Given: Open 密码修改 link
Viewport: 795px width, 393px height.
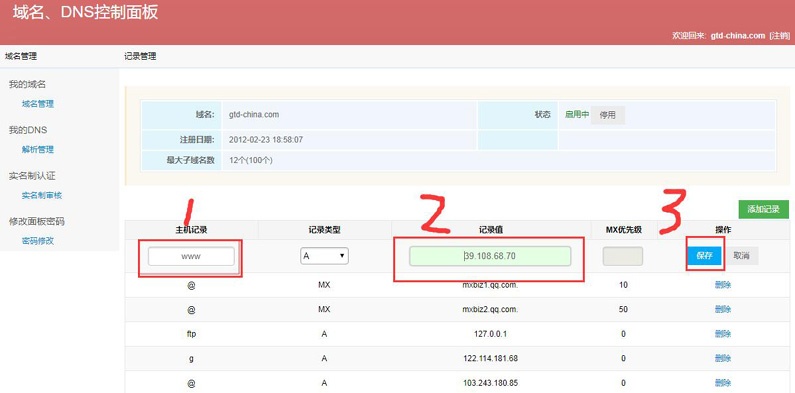Looking at the screenshot, I should [x=38, y=241].
